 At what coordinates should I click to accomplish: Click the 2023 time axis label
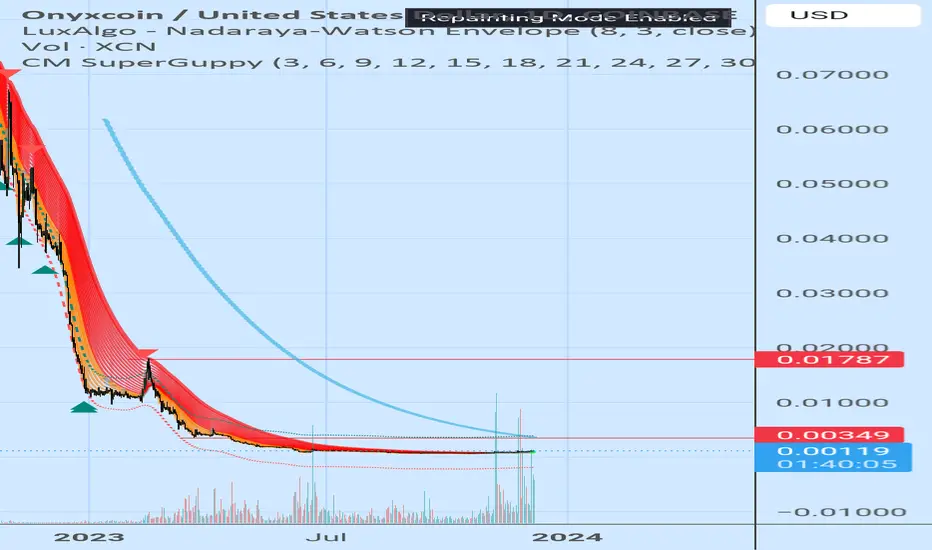click(x=89, y=538)
